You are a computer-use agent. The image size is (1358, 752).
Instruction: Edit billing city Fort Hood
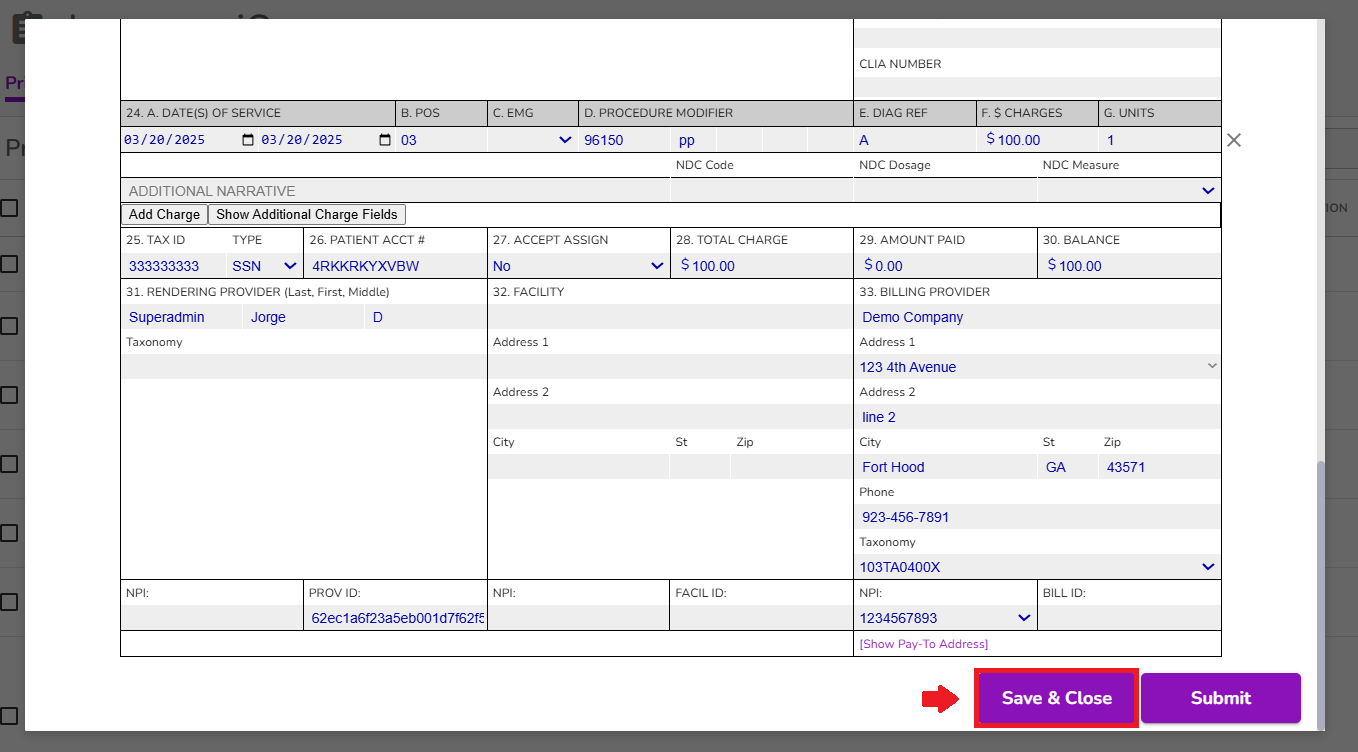point(945,466)
